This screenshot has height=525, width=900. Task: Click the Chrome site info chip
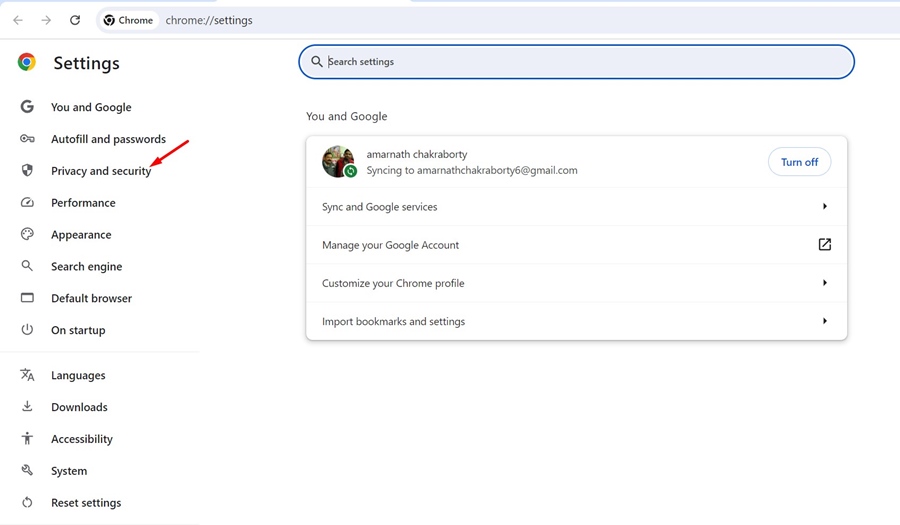(128, 20)
